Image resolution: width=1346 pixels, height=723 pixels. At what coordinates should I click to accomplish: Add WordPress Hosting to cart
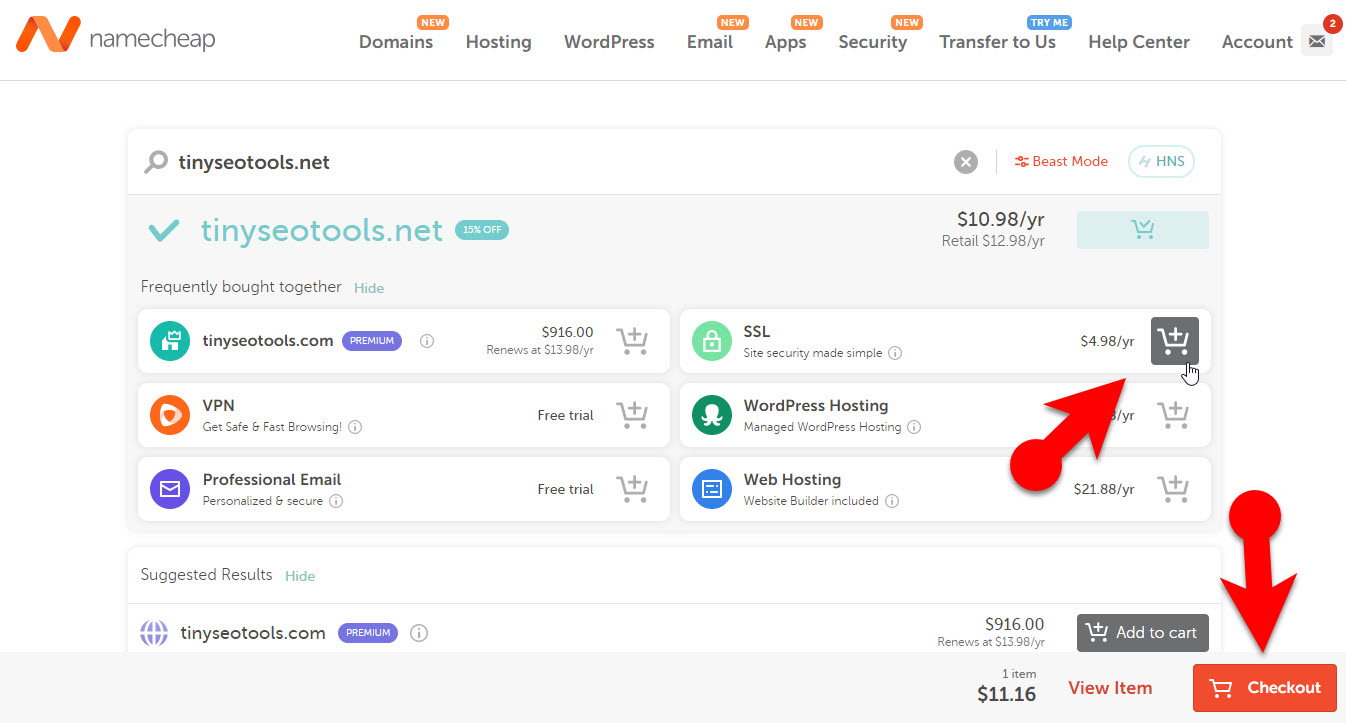click(x=1174, y=415)
